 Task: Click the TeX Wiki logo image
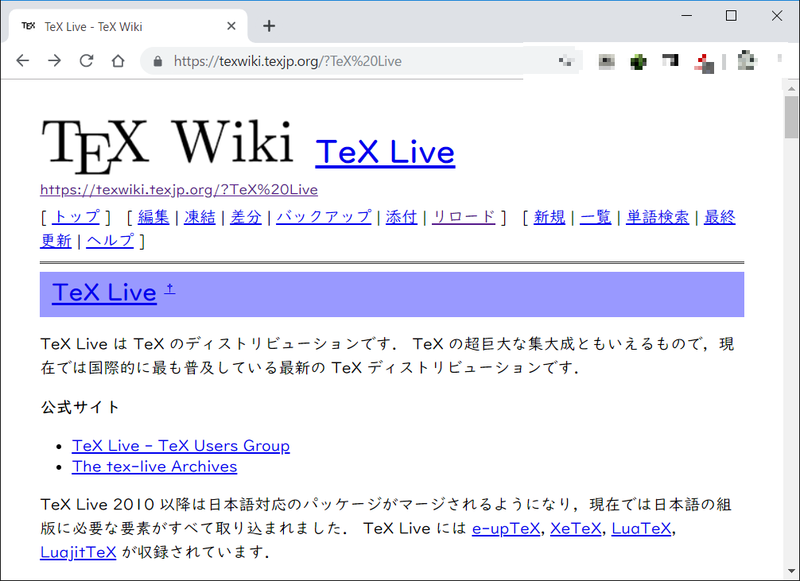pyautogui.click(x=167, y=145)
